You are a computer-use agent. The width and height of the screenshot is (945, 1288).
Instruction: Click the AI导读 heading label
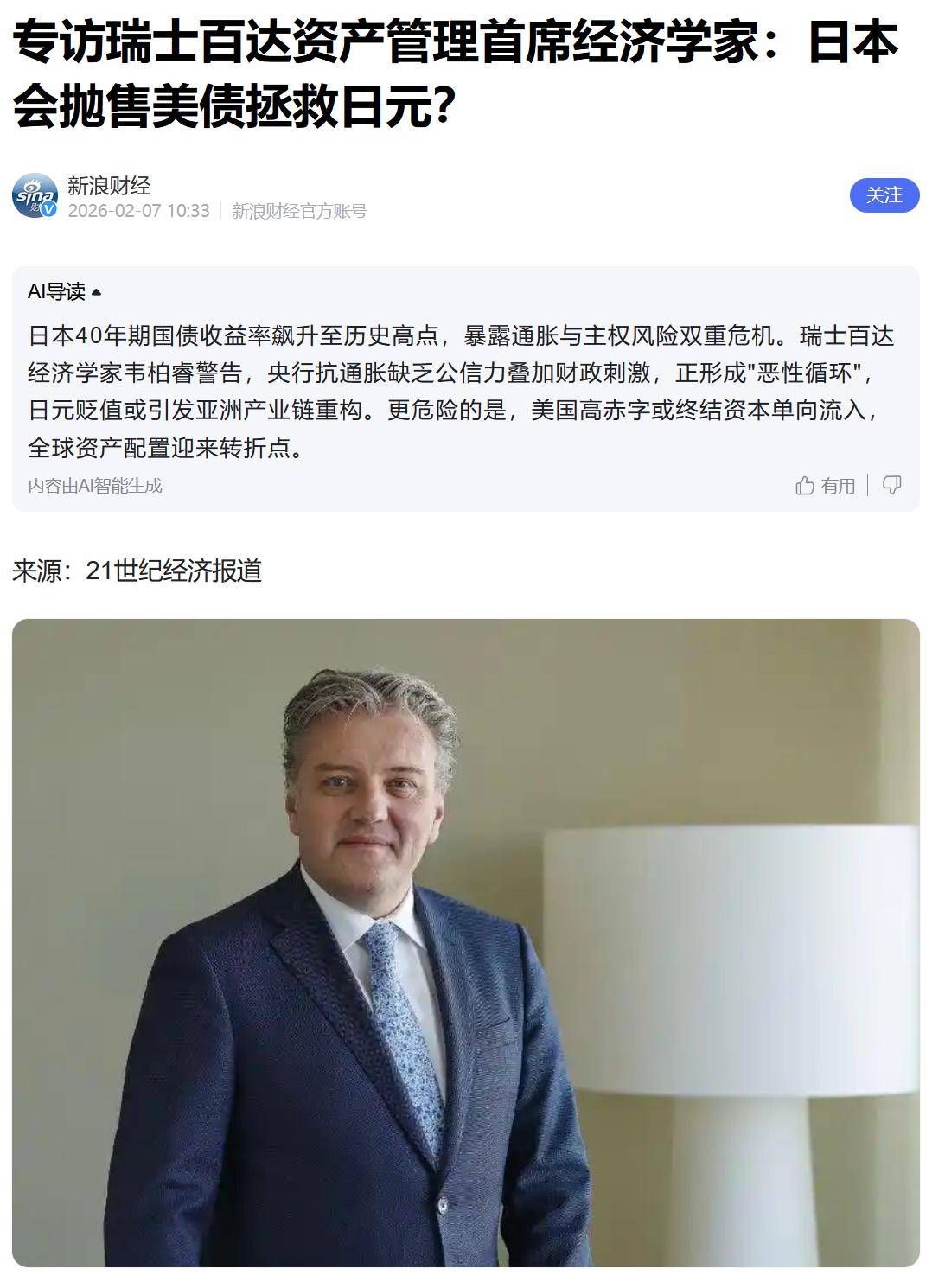coord(56,292)
